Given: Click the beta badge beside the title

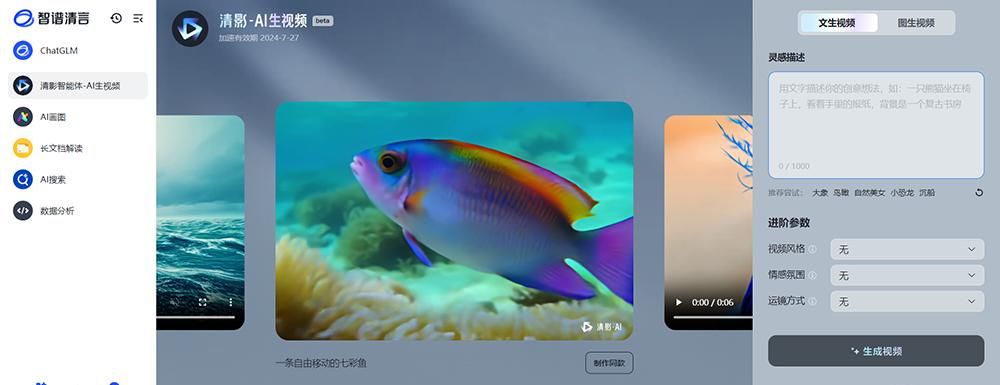Looking at the screenshot, I should [323, 21].
